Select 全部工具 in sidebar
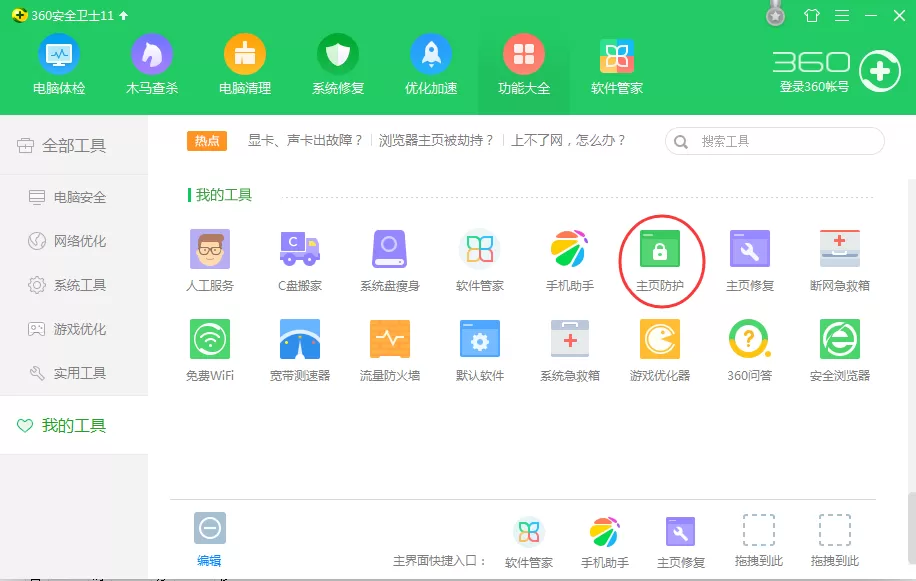This screenshot has width=916, height=581. coord(74,145)
